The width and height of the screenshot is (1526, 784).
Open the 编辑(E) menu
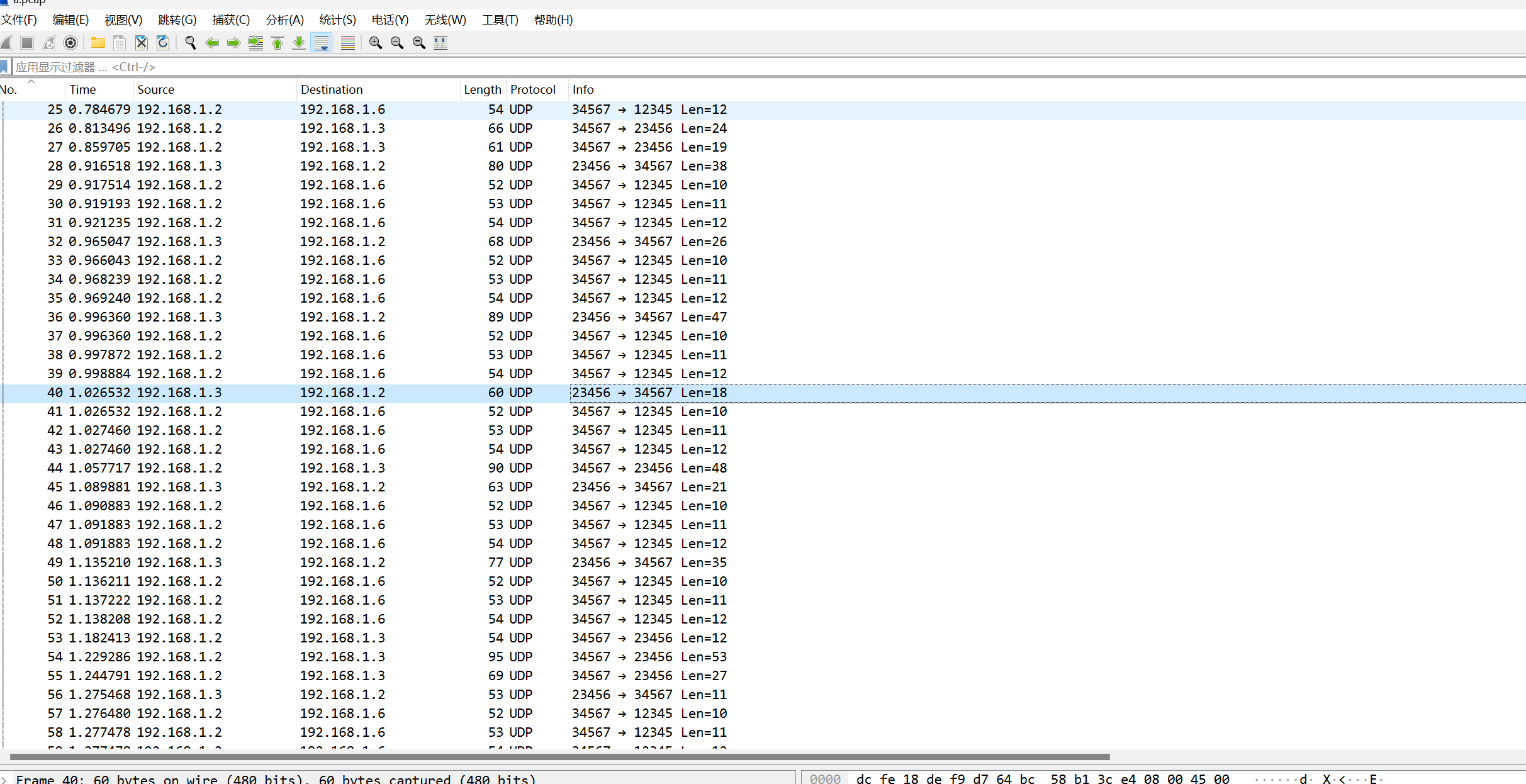70,20
